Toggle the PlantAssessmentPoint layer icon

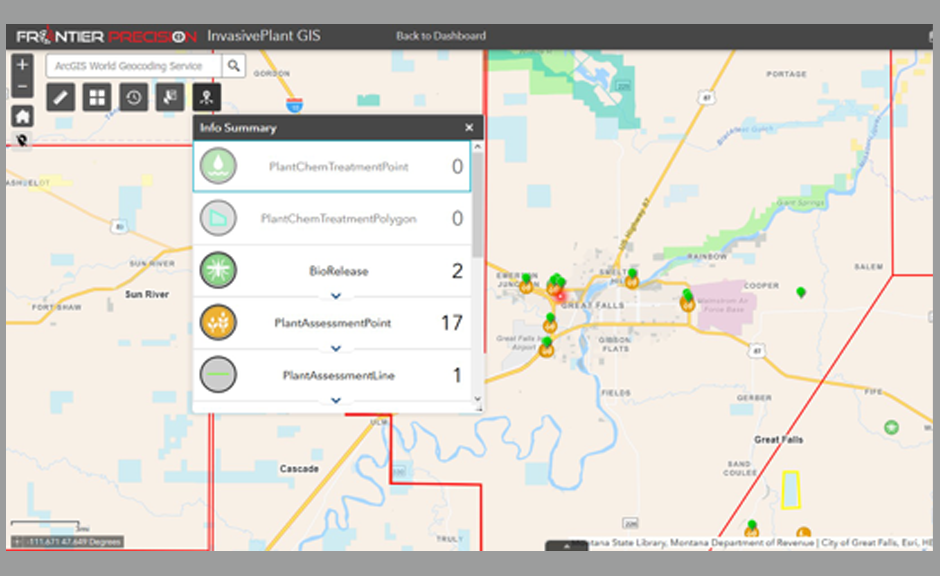pyautogui.click(x=218, y=323)
